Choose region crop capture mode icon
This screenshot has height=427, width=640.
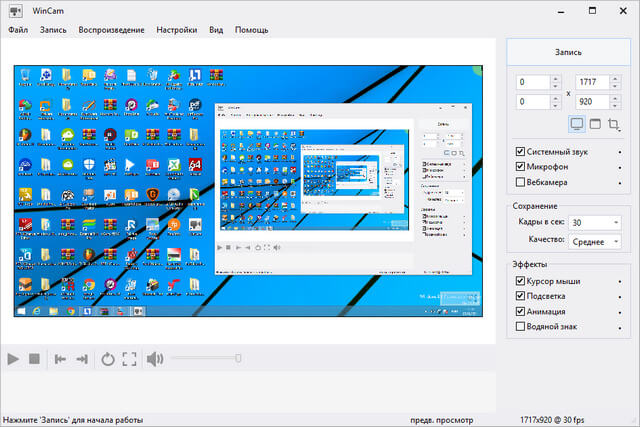point(614,124)
